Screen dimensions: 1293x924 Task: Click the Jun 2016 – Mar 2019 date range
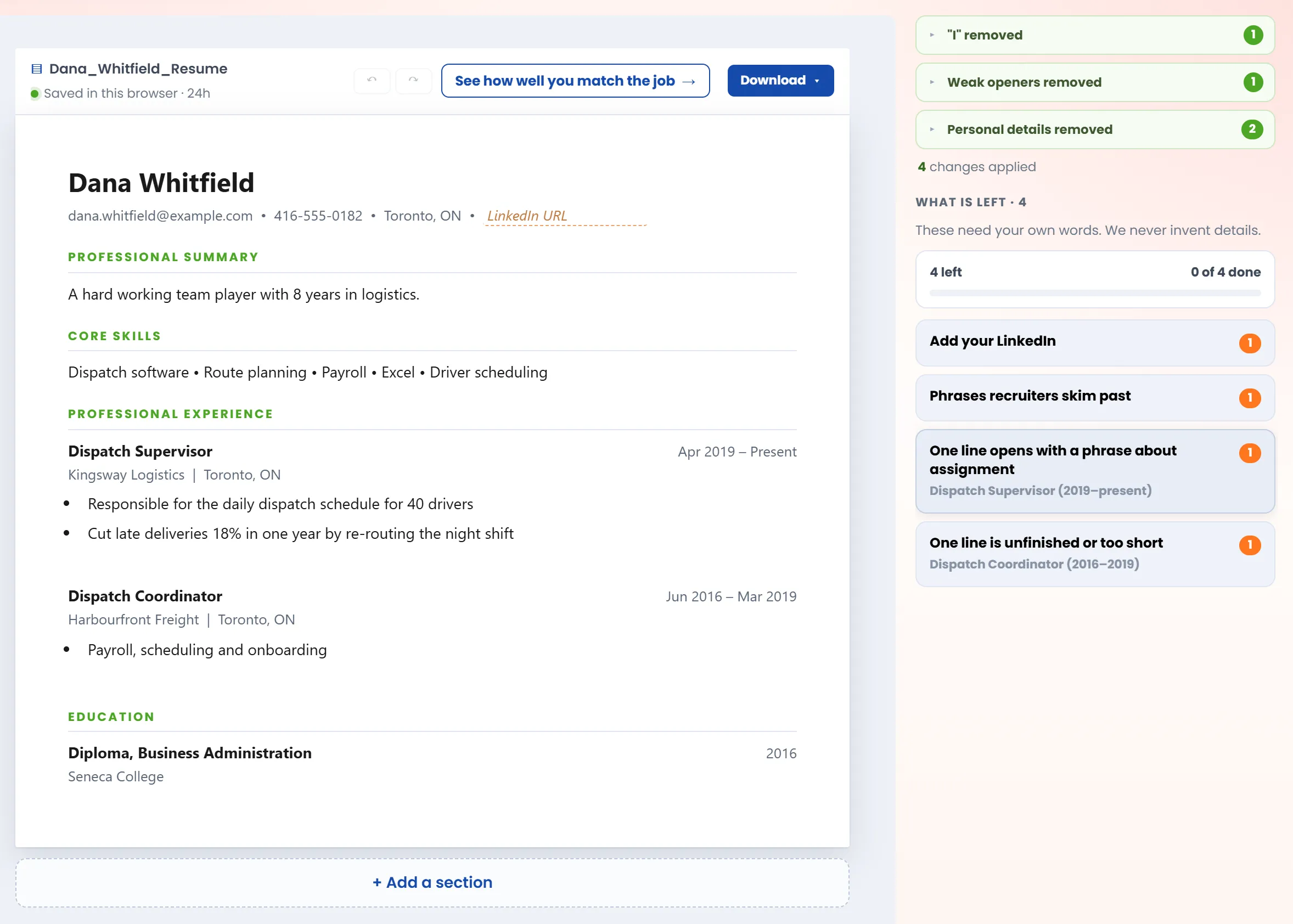pyautogui.click(x=732, y=597)
